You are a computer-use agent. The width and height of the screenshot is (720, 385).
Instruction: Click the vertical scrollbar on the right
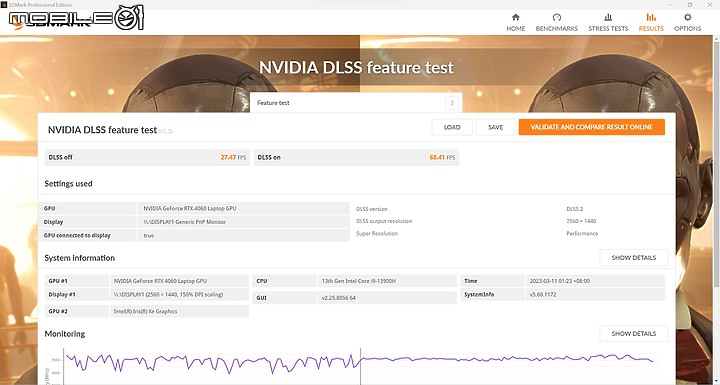716,211
